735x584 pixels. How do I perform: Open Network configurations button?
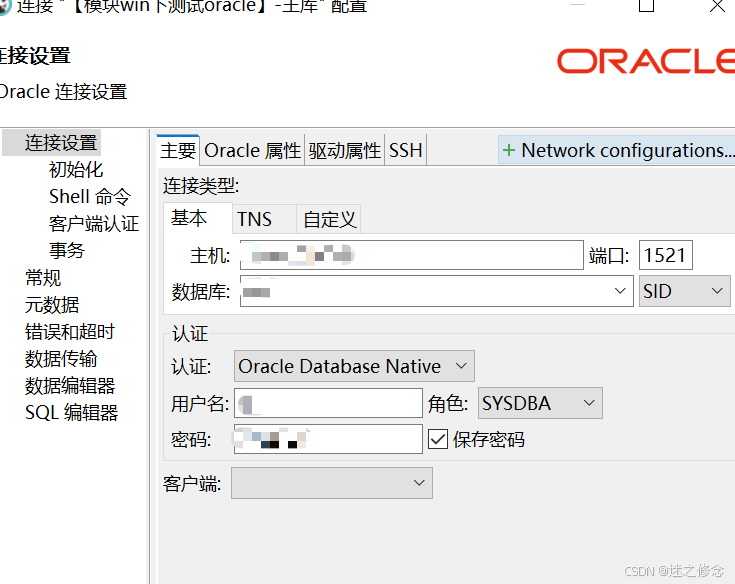pos(616,150)
